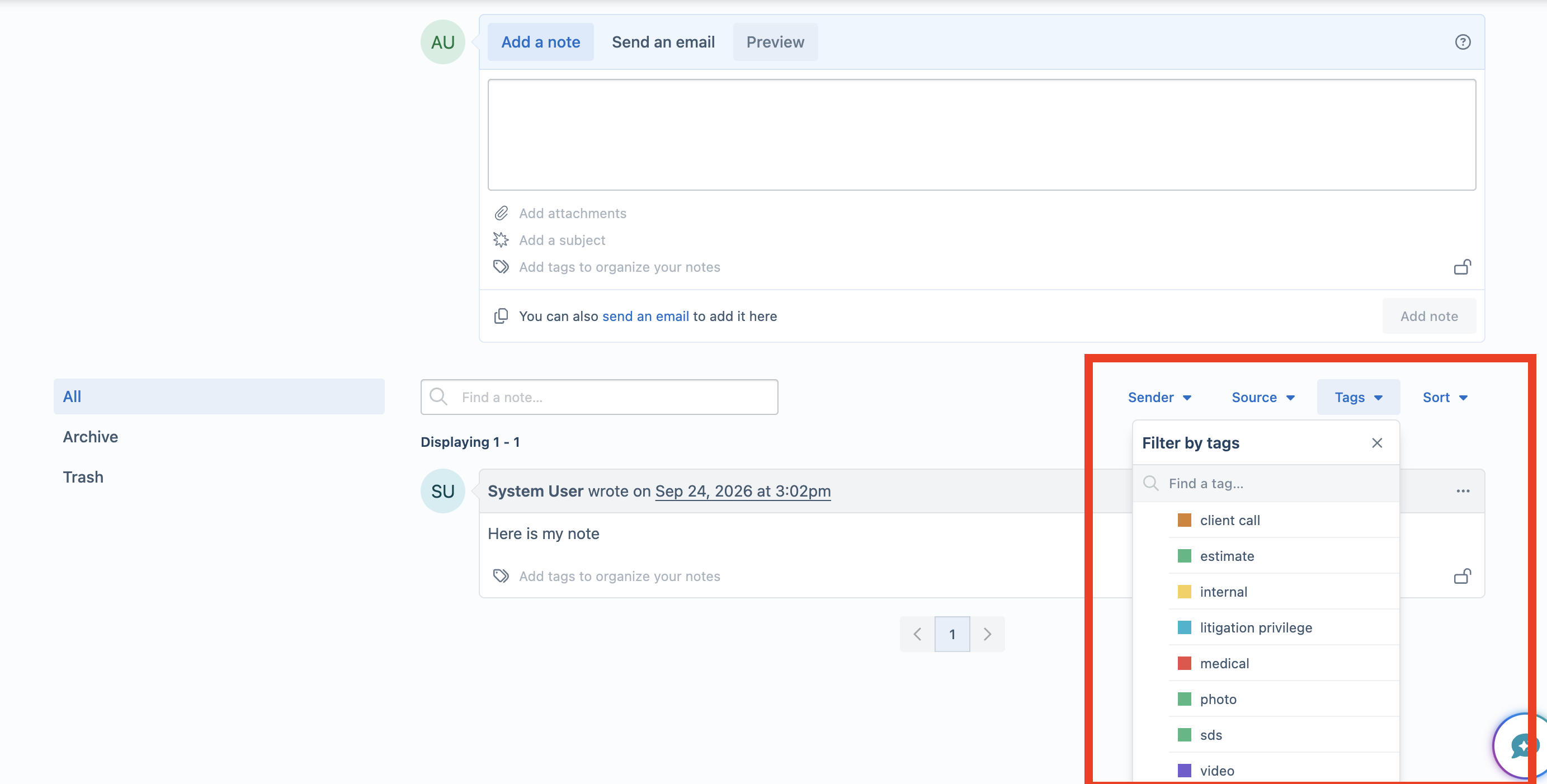
Task: Select the red medical tag swatch
Action: tap(1184, 663)
